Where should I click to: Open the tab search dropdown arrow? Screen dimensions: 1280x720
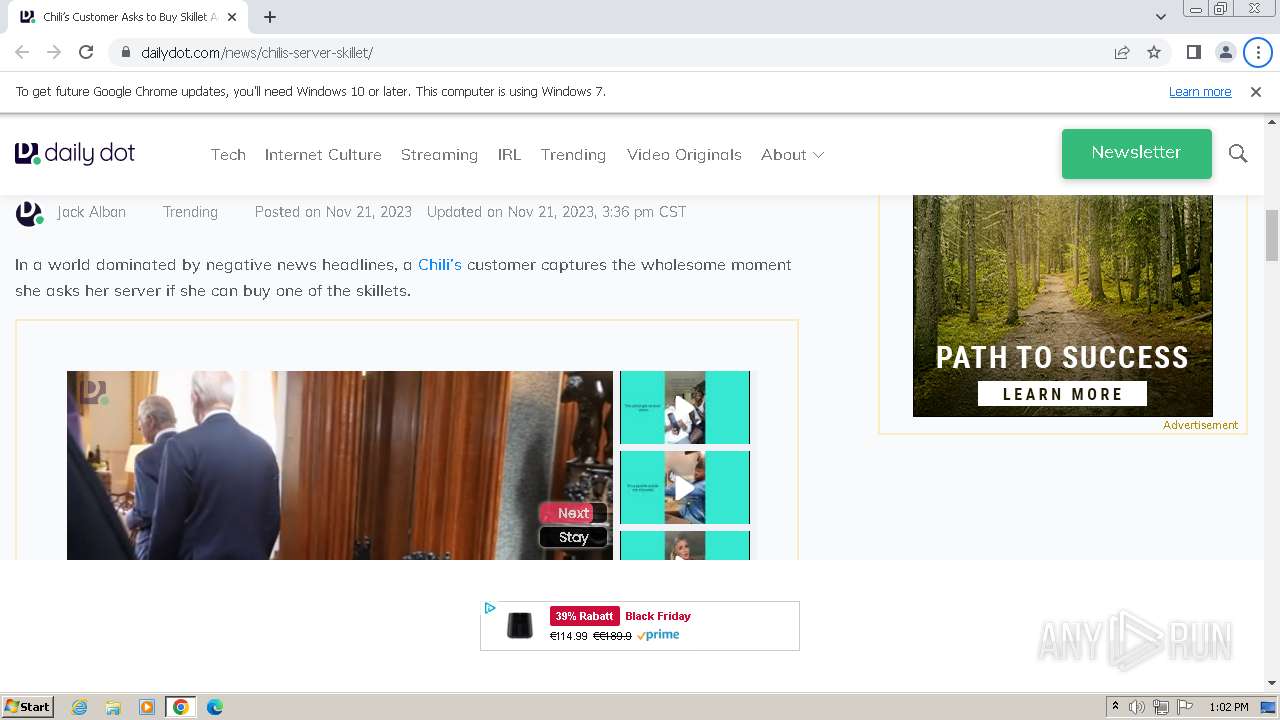[x=1160, y=17]
